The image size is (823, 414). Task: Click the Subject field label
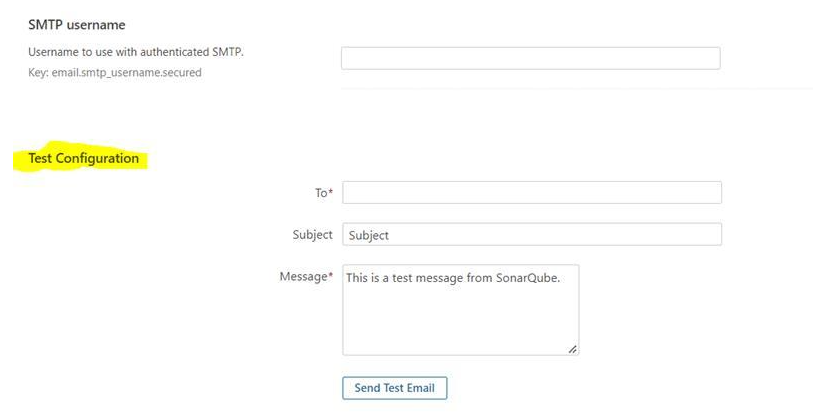(312, 235)
